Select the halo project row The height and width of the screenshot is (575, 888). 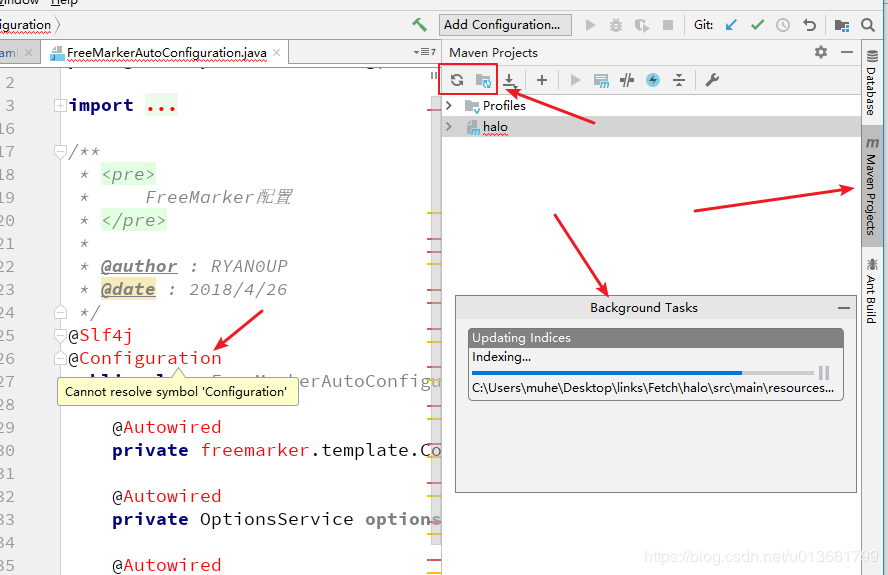pyautogui.click(x=651, y=126)
